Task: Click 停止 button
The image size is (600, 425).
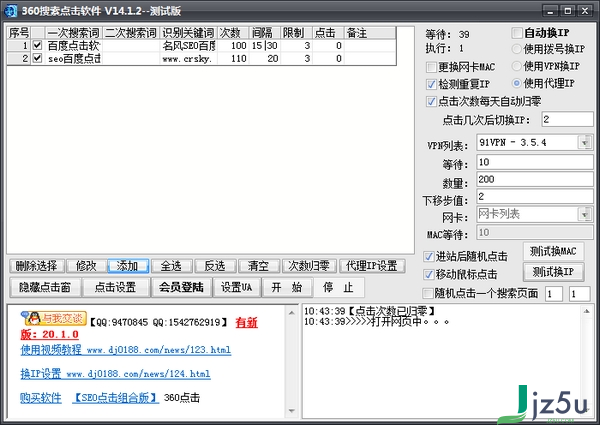Action: tap(338, 287)
